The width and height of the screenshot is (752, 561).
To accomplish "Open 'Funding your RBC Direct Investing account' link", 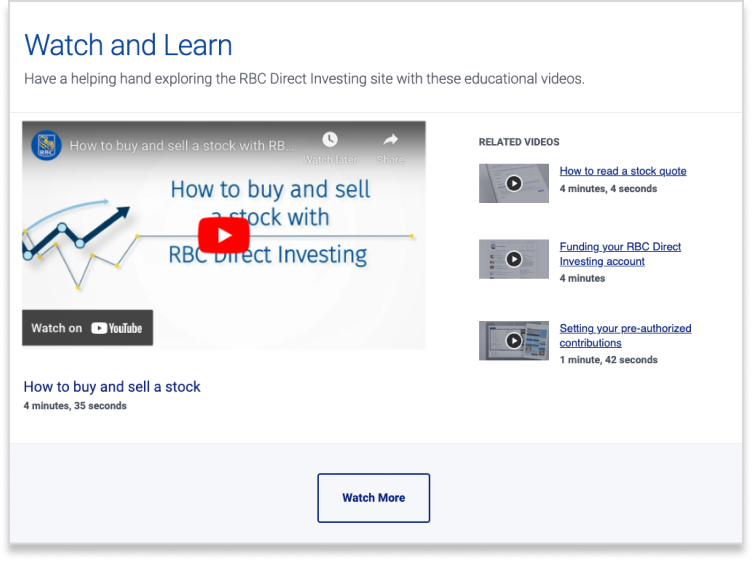I will point(620,254).
